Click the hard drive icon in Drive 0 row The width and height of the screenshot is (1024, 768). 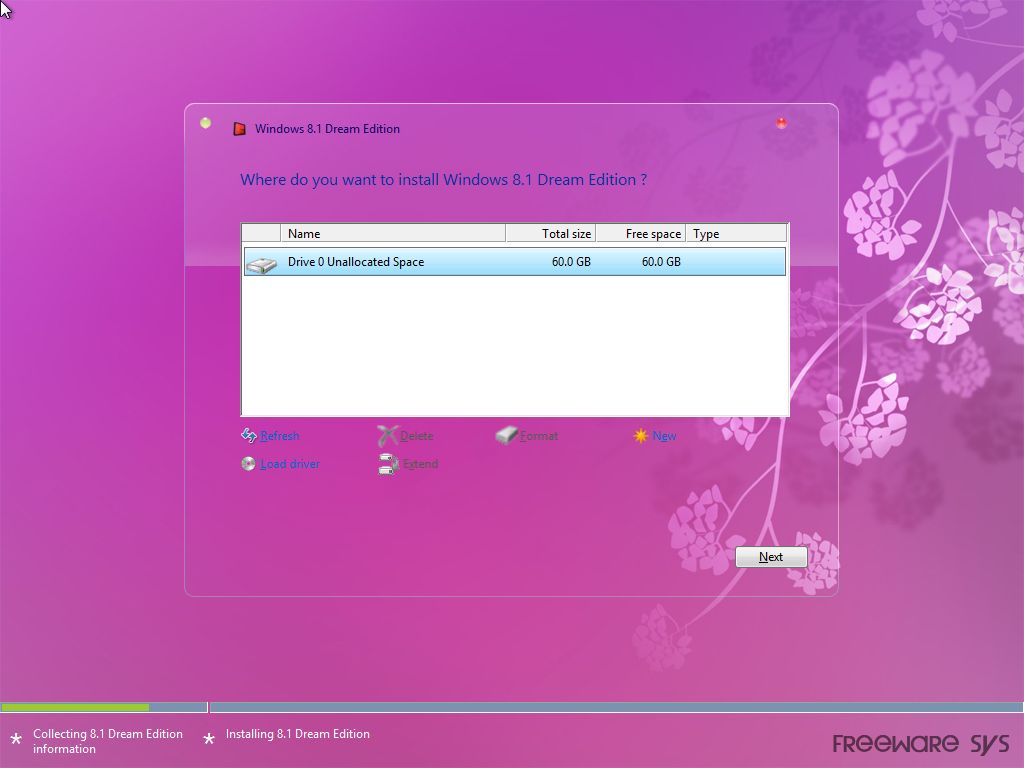point(262,264)
